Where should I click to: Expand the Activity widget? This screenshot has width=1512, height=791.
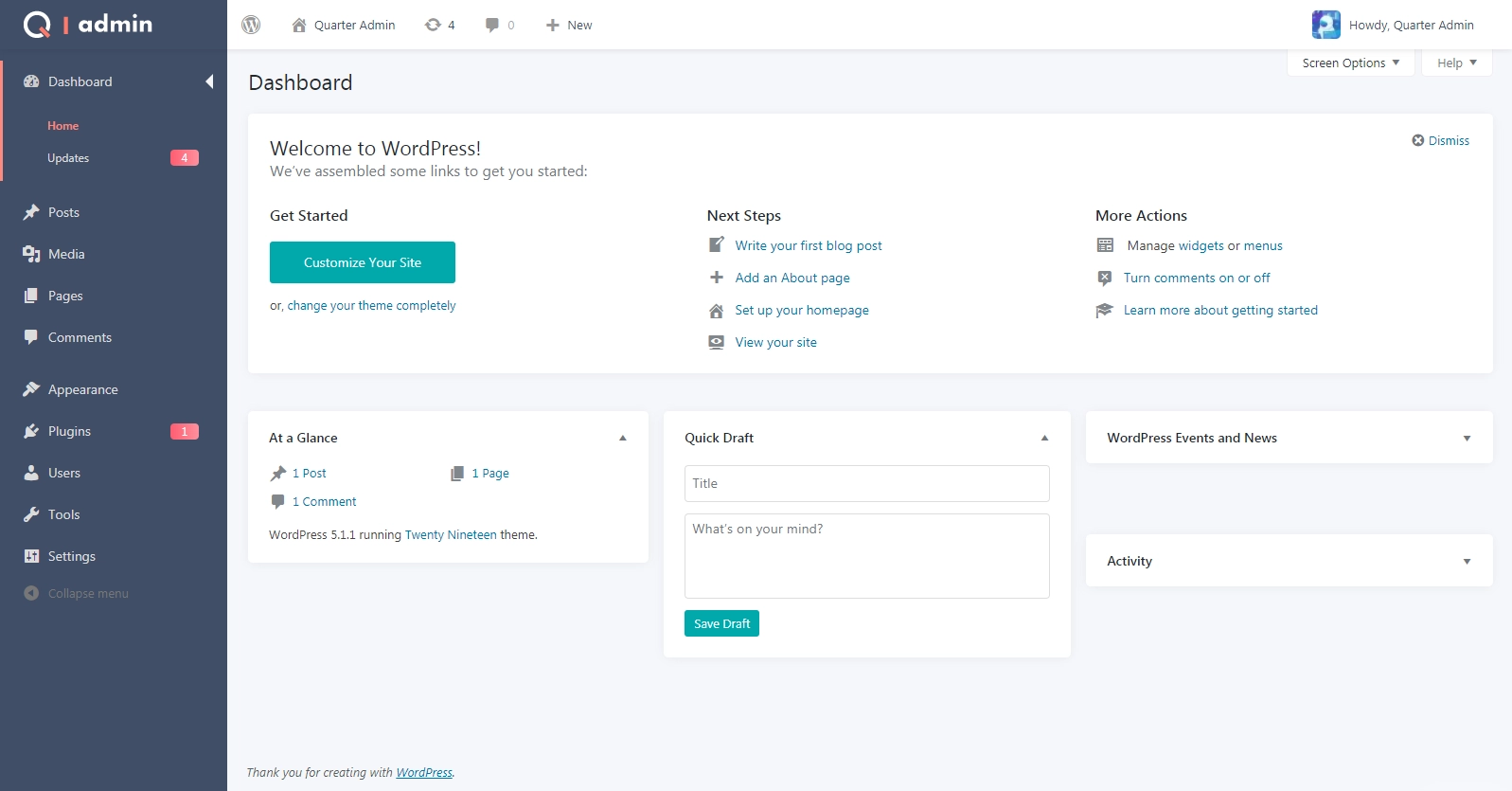tap(1467, 561)
